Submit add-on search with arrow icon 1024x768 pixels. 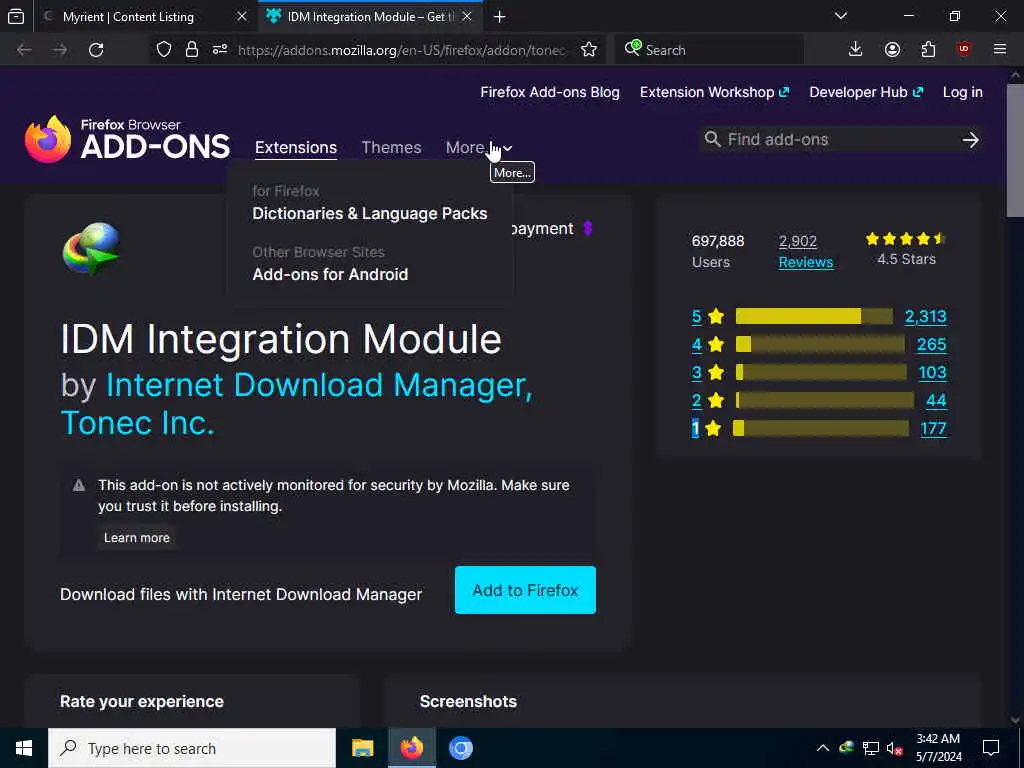[970, 140]
